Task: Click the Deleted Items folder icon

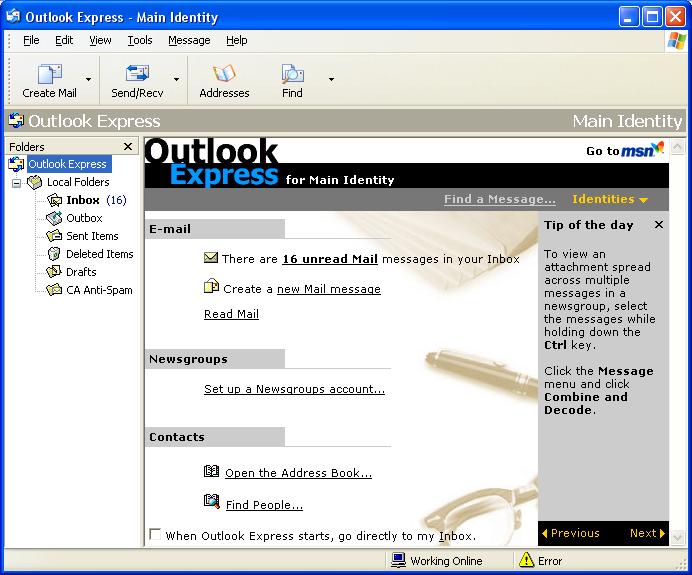Action: pos(54,254)
